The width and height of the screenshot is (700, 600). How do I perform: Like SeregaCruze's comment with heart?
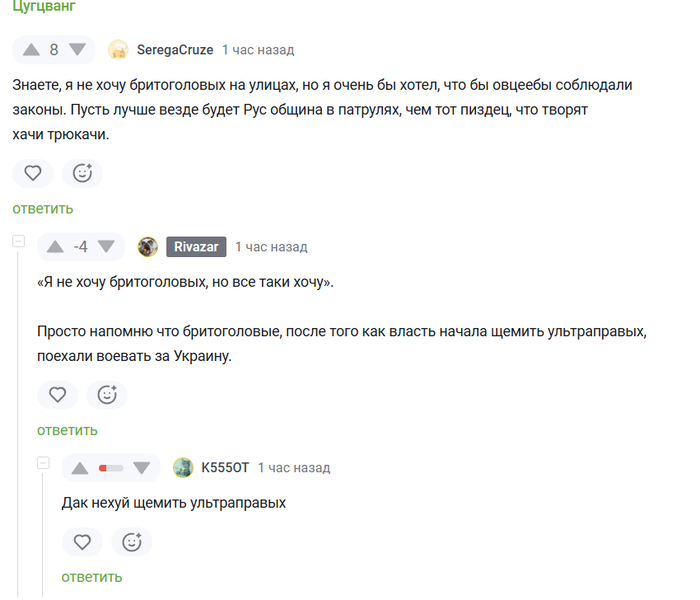32,173
